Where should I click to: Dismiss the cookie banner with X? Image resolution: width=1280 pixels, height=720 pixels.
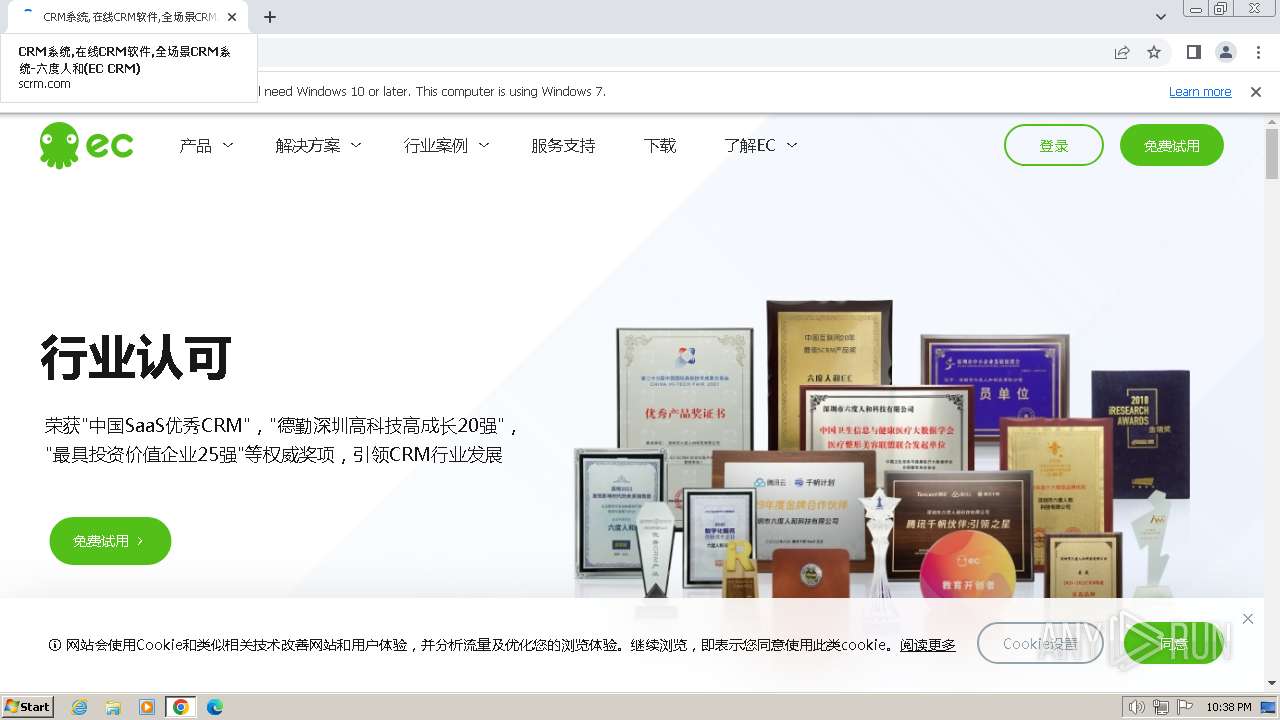pos(1248,619)
